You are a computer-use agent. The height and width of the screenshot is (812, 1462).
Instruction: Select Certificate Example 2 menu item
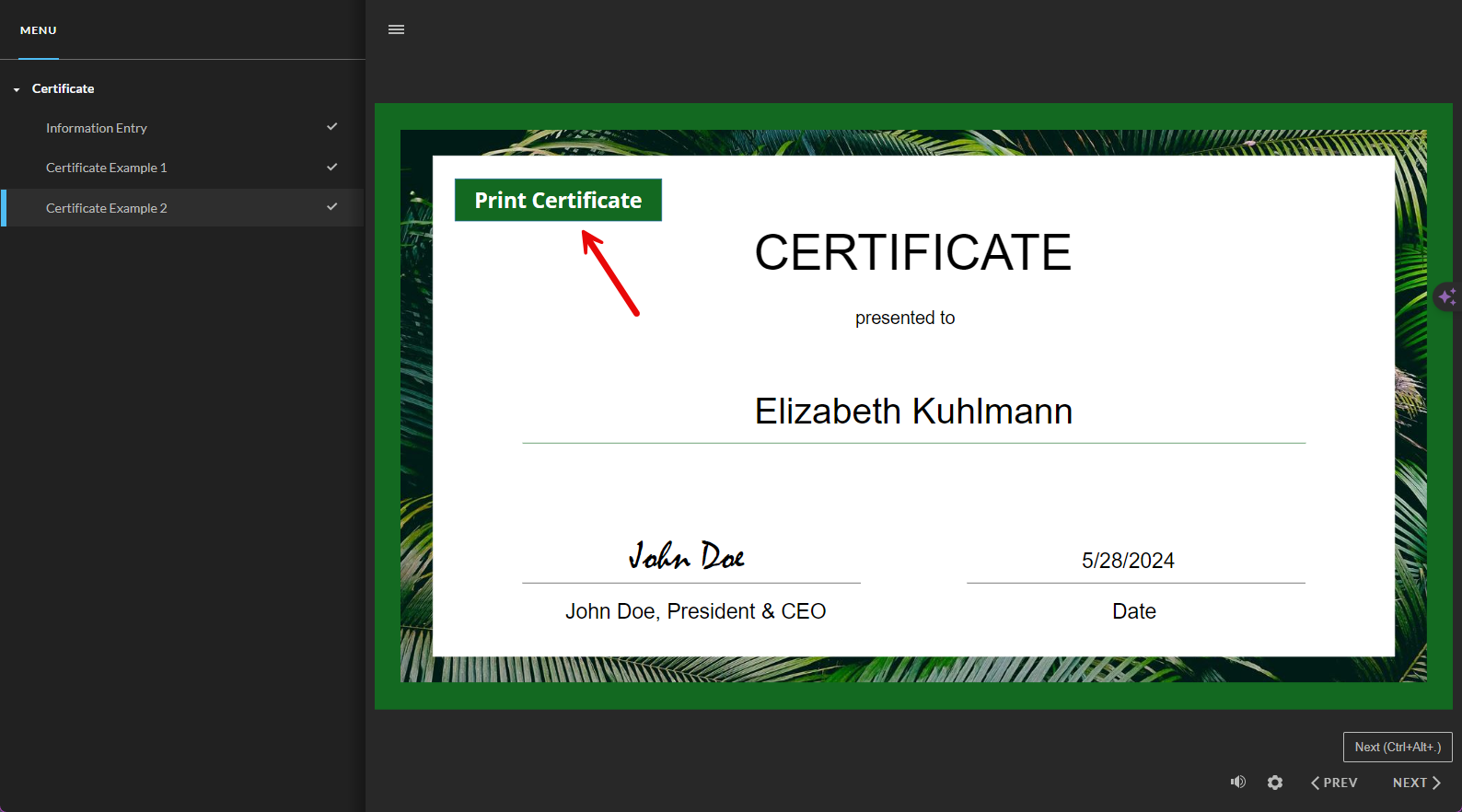pos(182,208)
